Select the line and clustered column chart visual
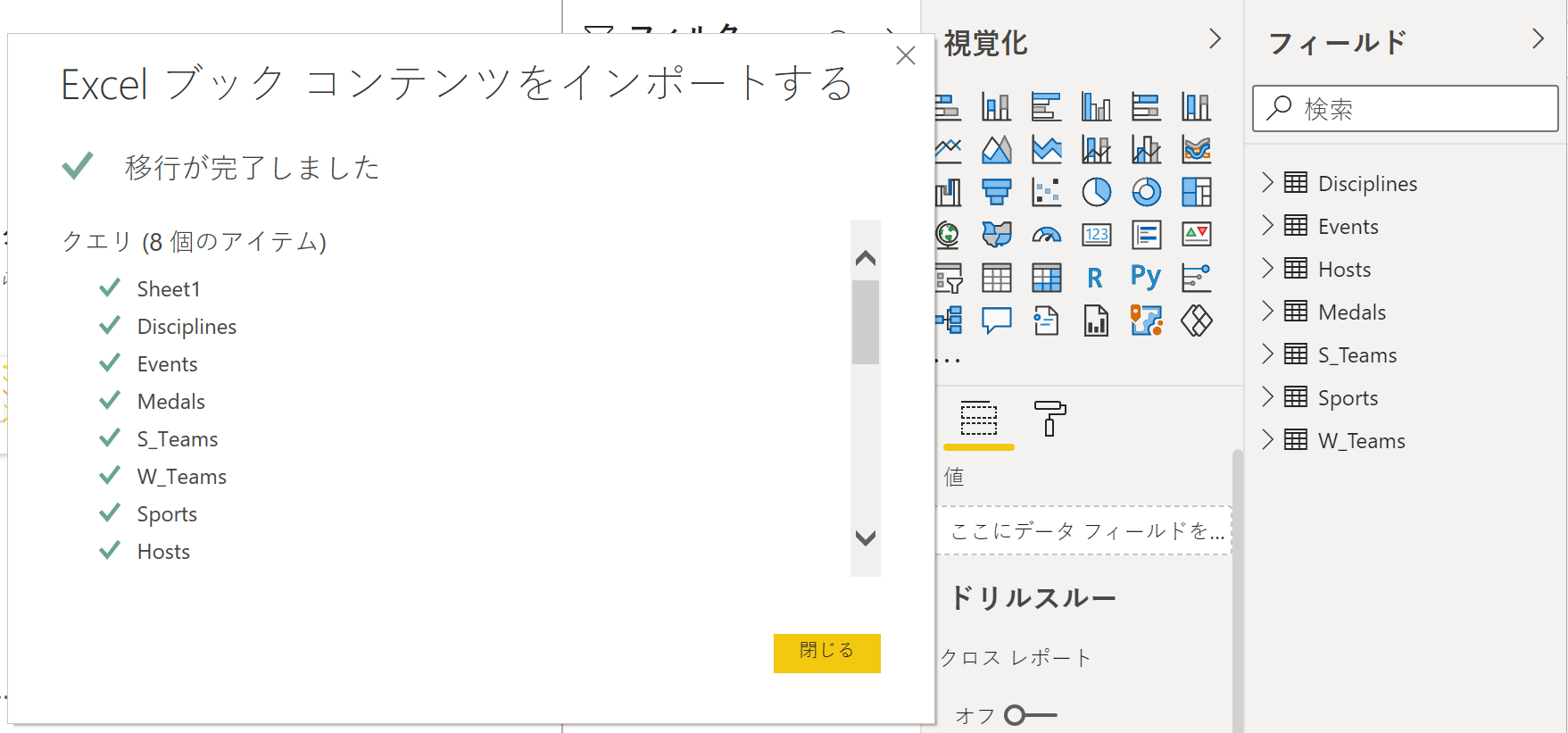Screen dimensions: 1568x733 coord(1147,149)
